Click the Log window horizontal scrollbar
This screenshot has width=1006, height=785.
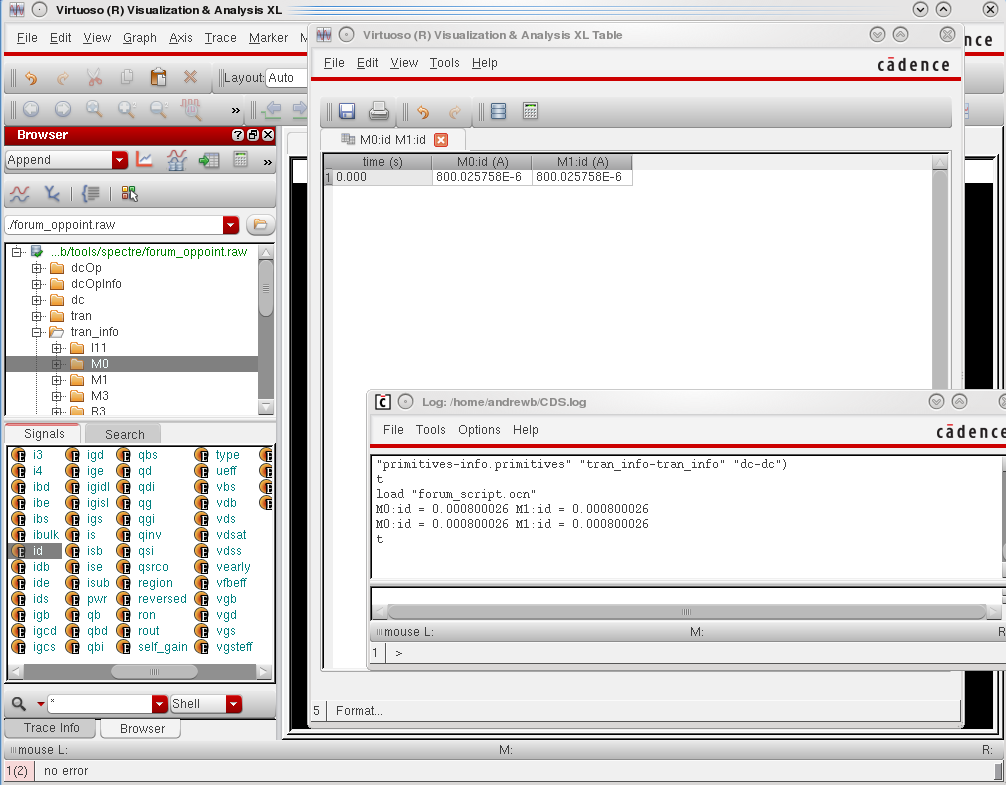(x=686, y=612)
